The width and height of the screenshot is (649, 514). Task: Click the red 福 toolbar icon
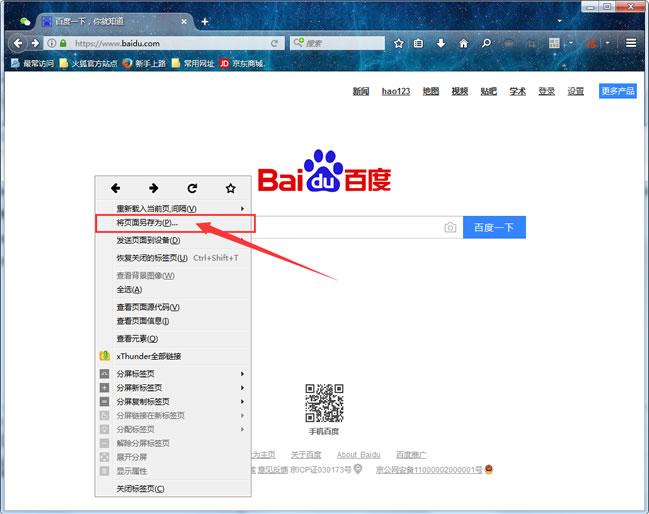[x=591, y=43]
